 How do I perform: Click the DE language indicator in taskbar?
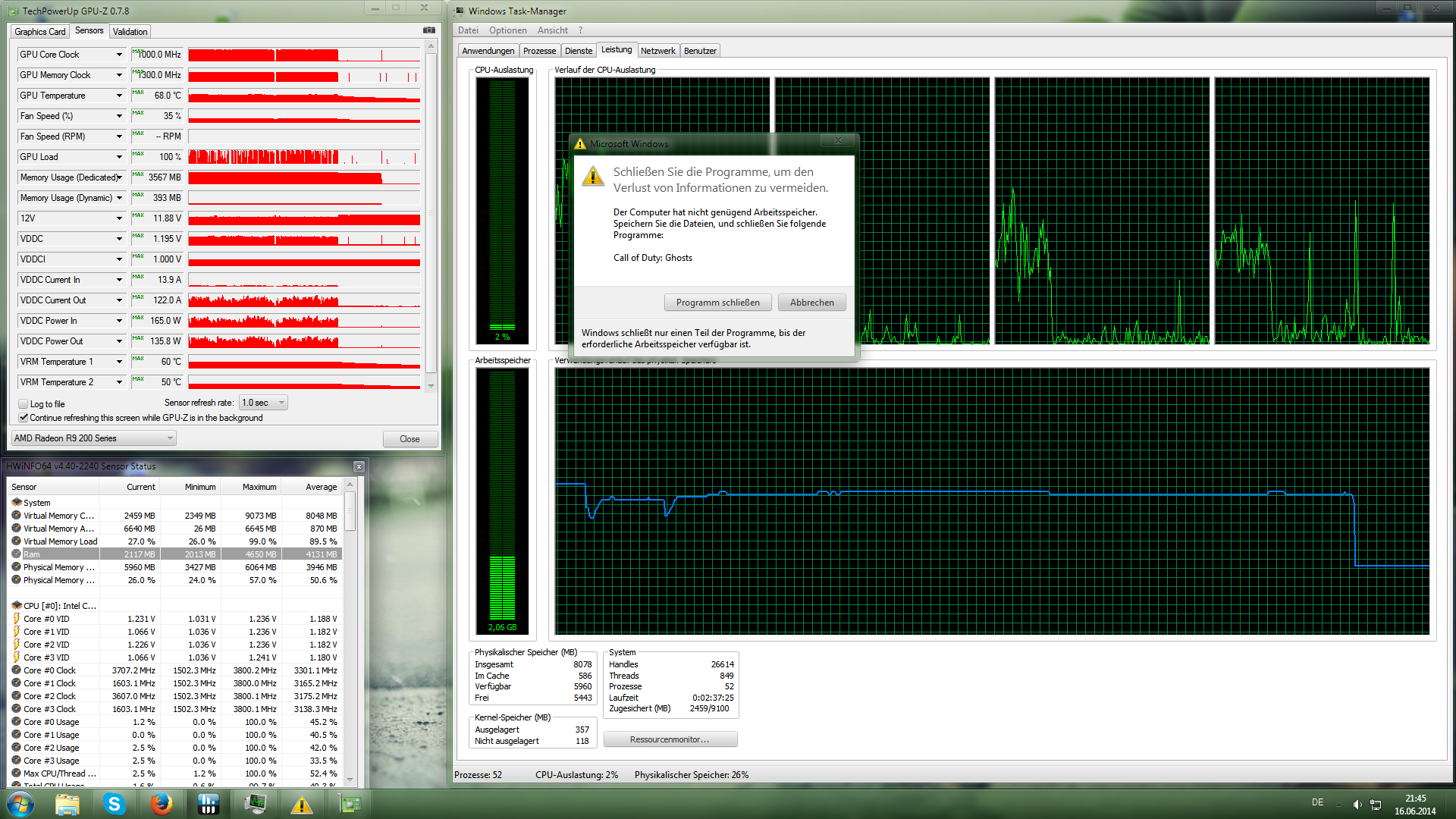(1318, 802)
